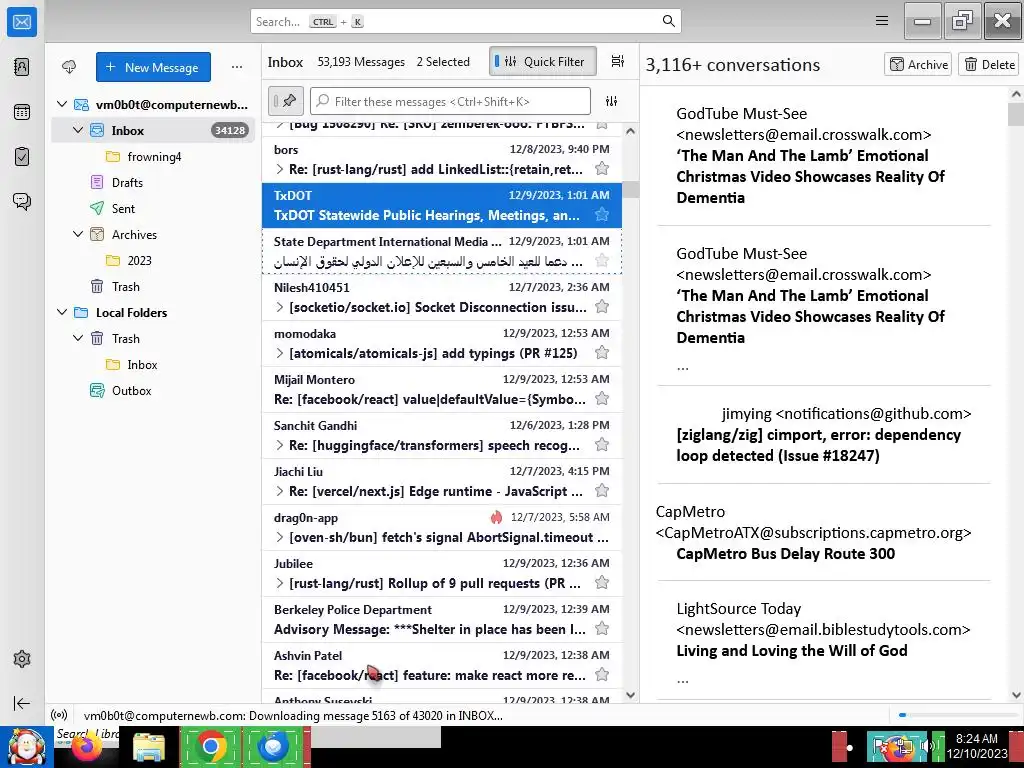
Task: Click the message list scrollbar thumb
Action: click(630, 189)
